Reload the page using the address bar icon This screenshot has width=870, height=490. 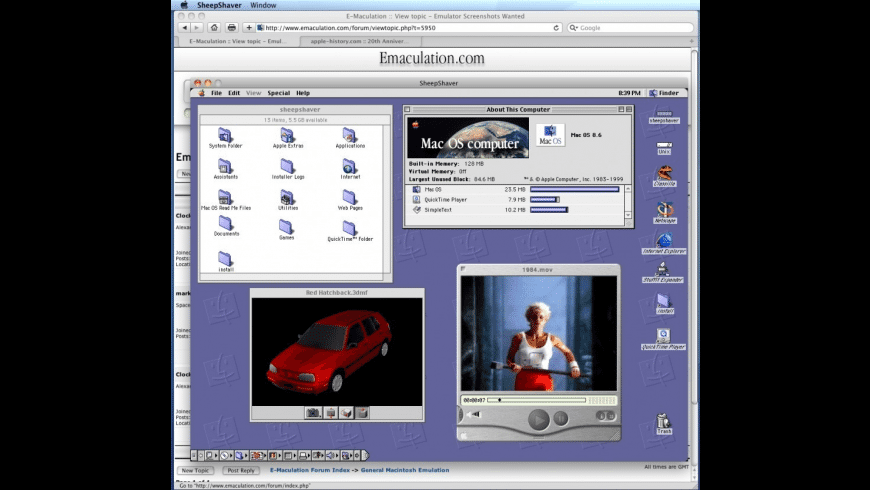click(556, 28)
